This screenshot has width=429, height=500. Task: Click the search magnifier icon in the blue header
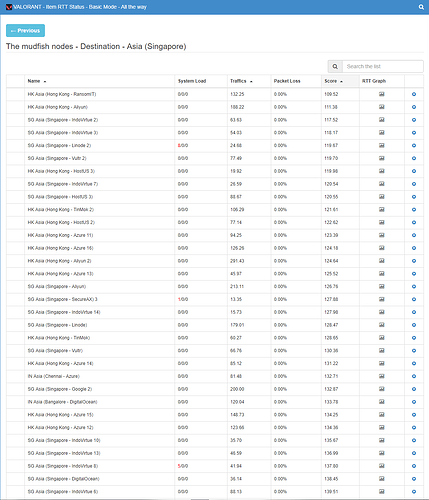click(421, 7)
